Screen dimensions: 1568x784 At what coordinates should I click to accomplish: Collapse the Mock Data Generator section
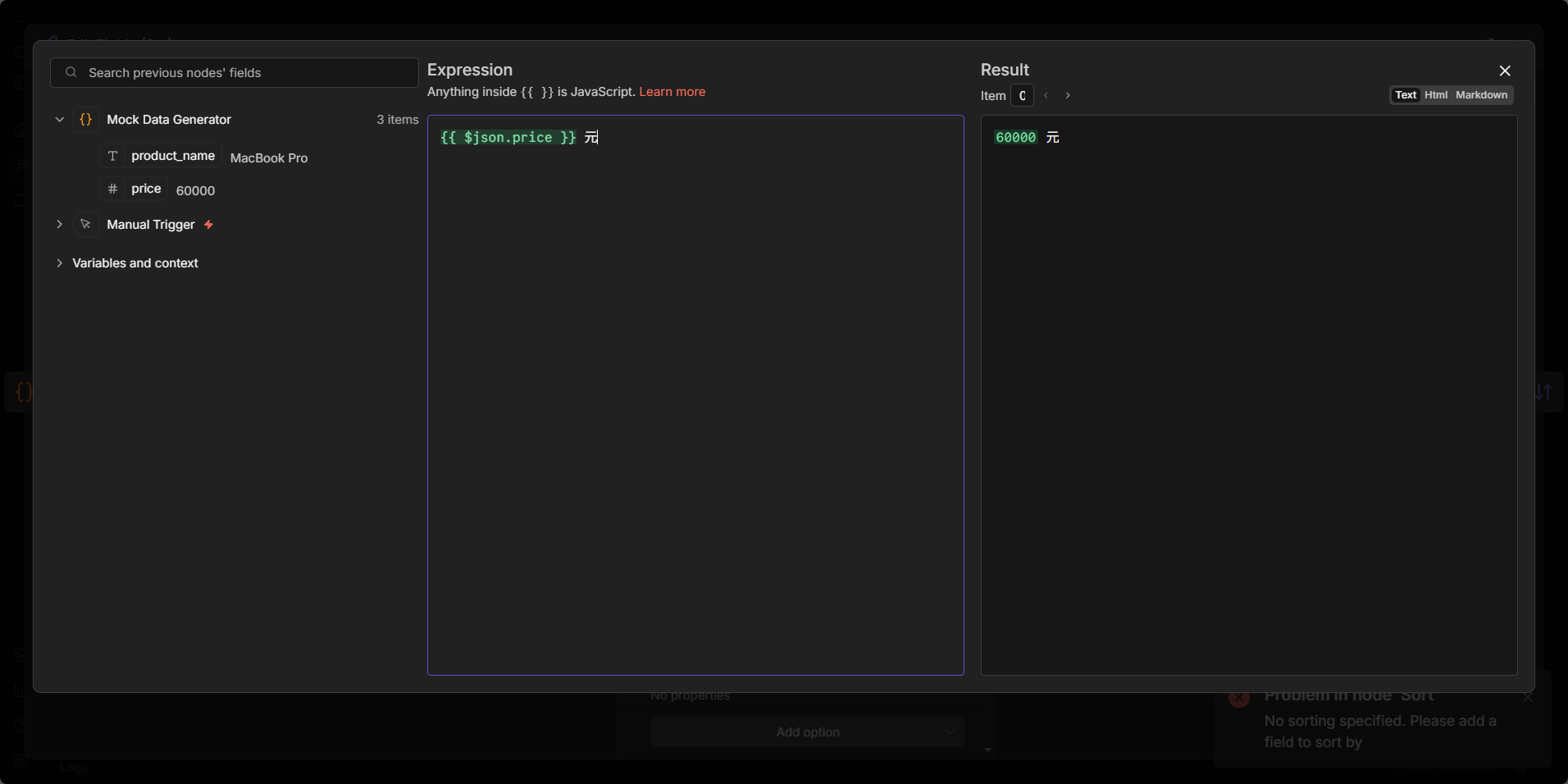[x=60, y=120]
